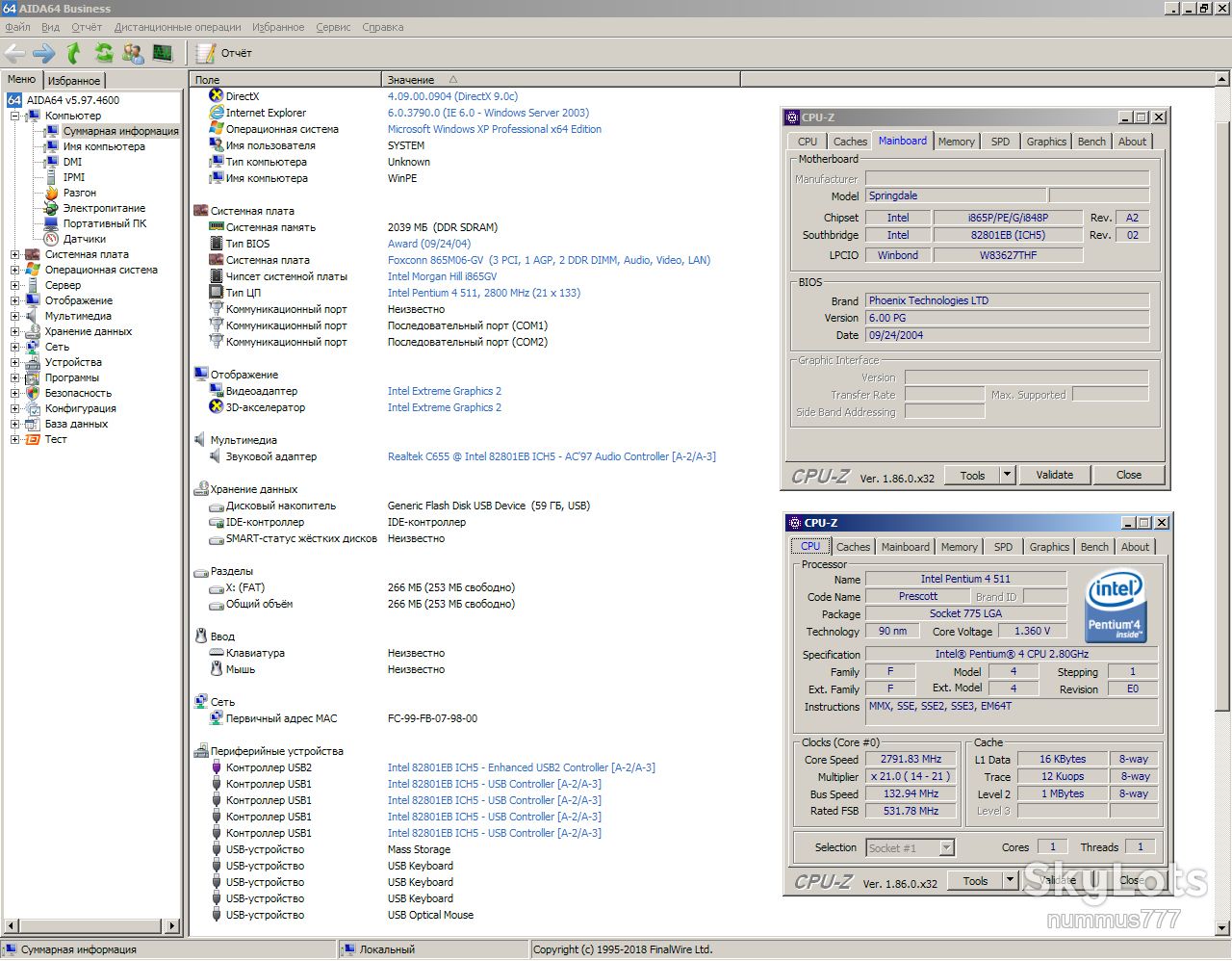Select SPD tab in lower CPU-Z window
The height and width of the screenshot is (961, 1232).
coord(1003,547)
